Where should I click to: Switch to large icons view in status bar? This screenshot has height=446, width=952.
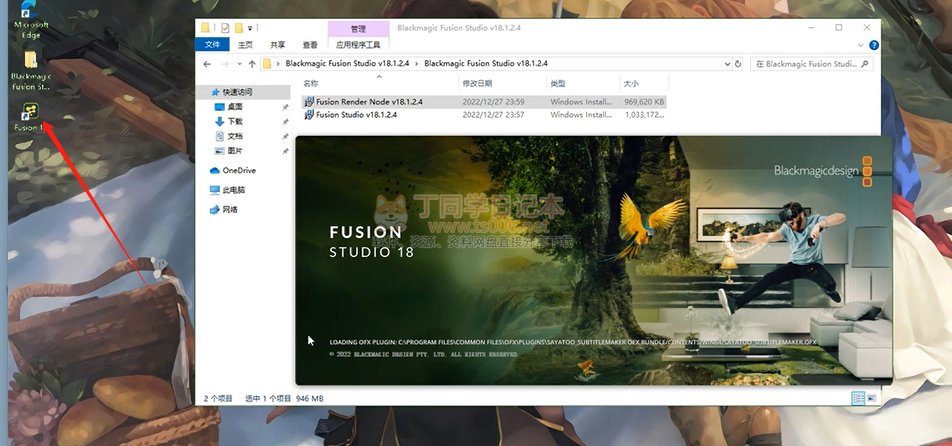(x=872, y=398)
